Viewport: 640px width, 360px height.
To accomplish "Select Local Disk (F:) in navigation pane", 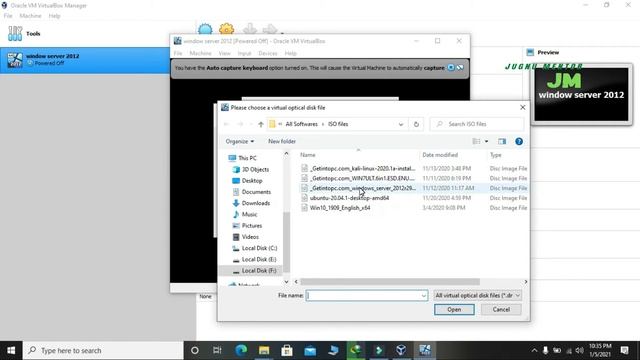I will tap(254, 271).
